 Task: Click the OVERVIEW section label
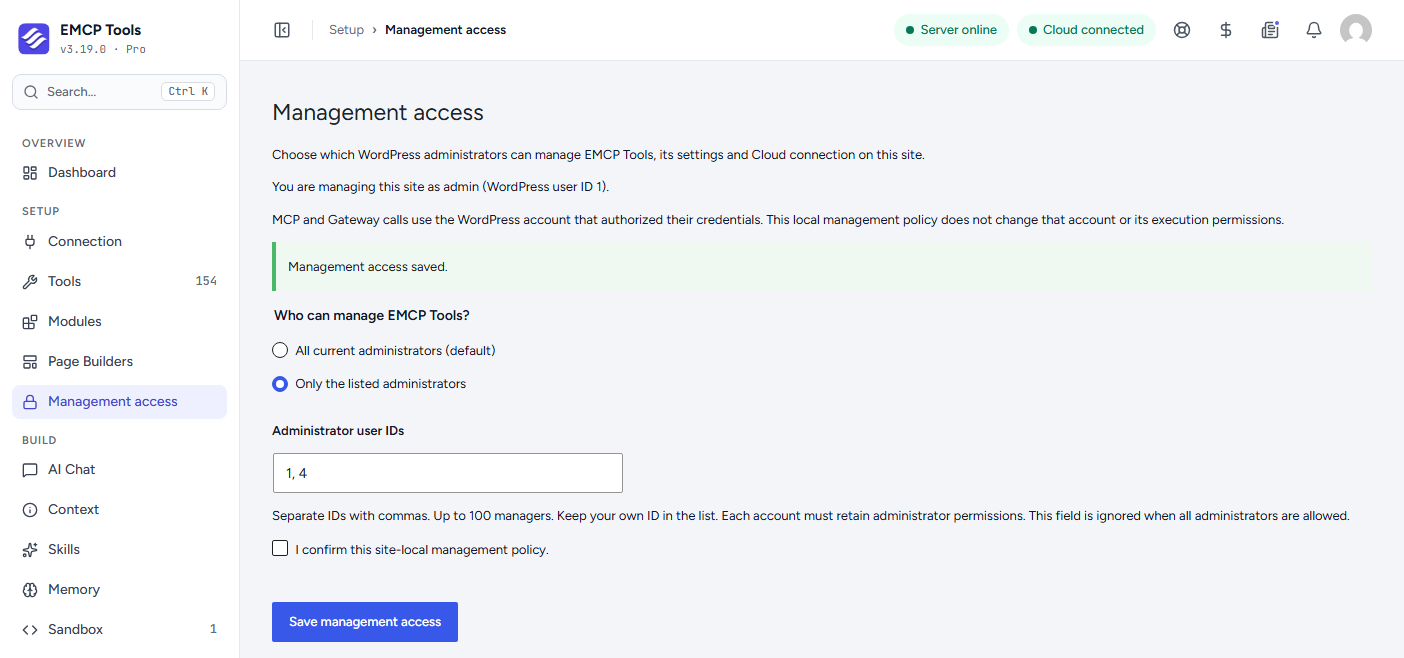point(54,144)
